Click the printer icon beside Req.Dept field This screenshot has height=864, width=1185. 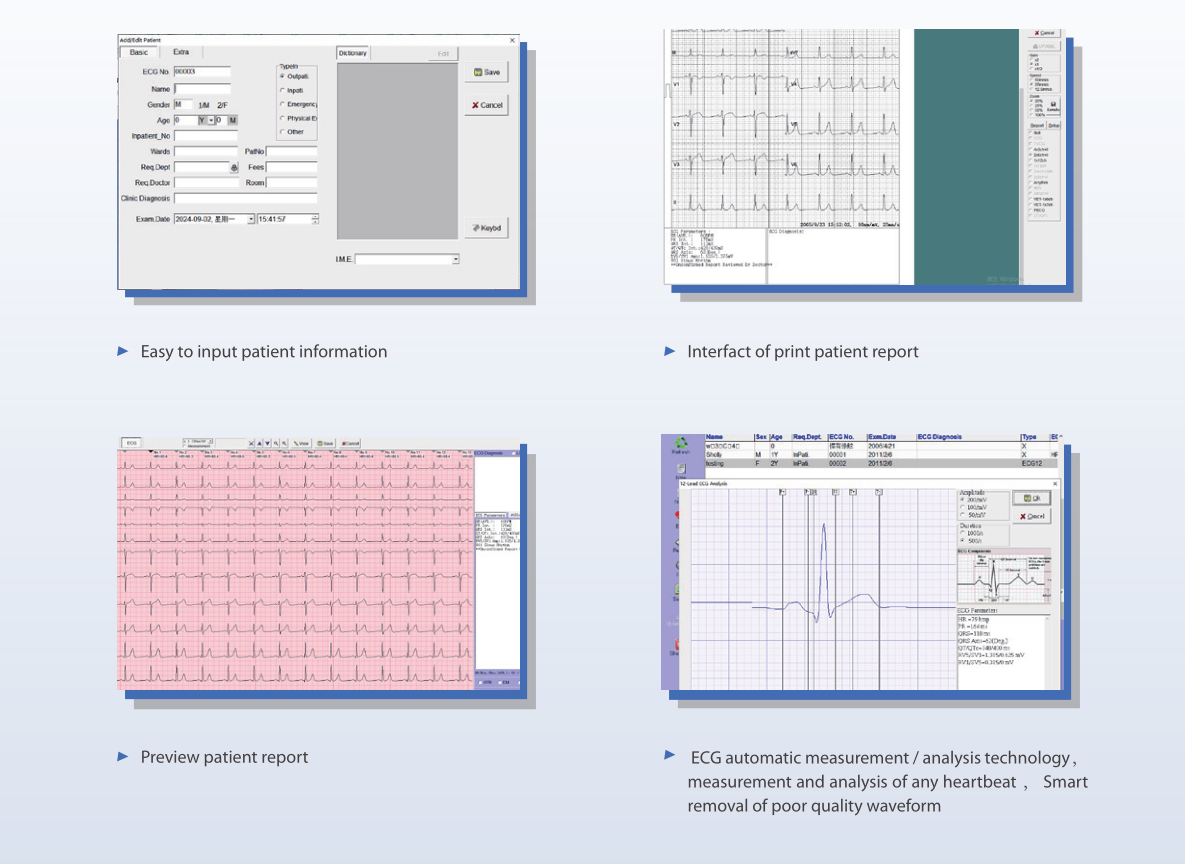[235, 167]
